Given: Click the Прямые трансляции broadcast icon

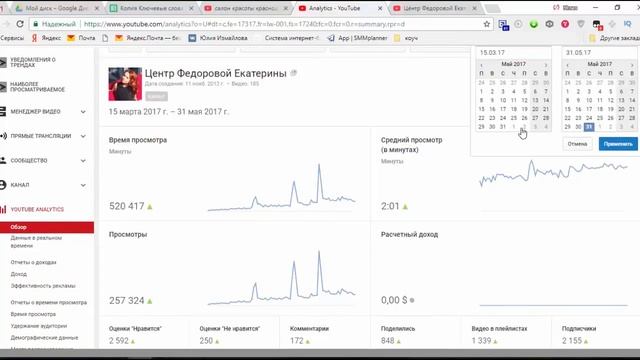Looking at the screenshot, I should click(3, 136).
